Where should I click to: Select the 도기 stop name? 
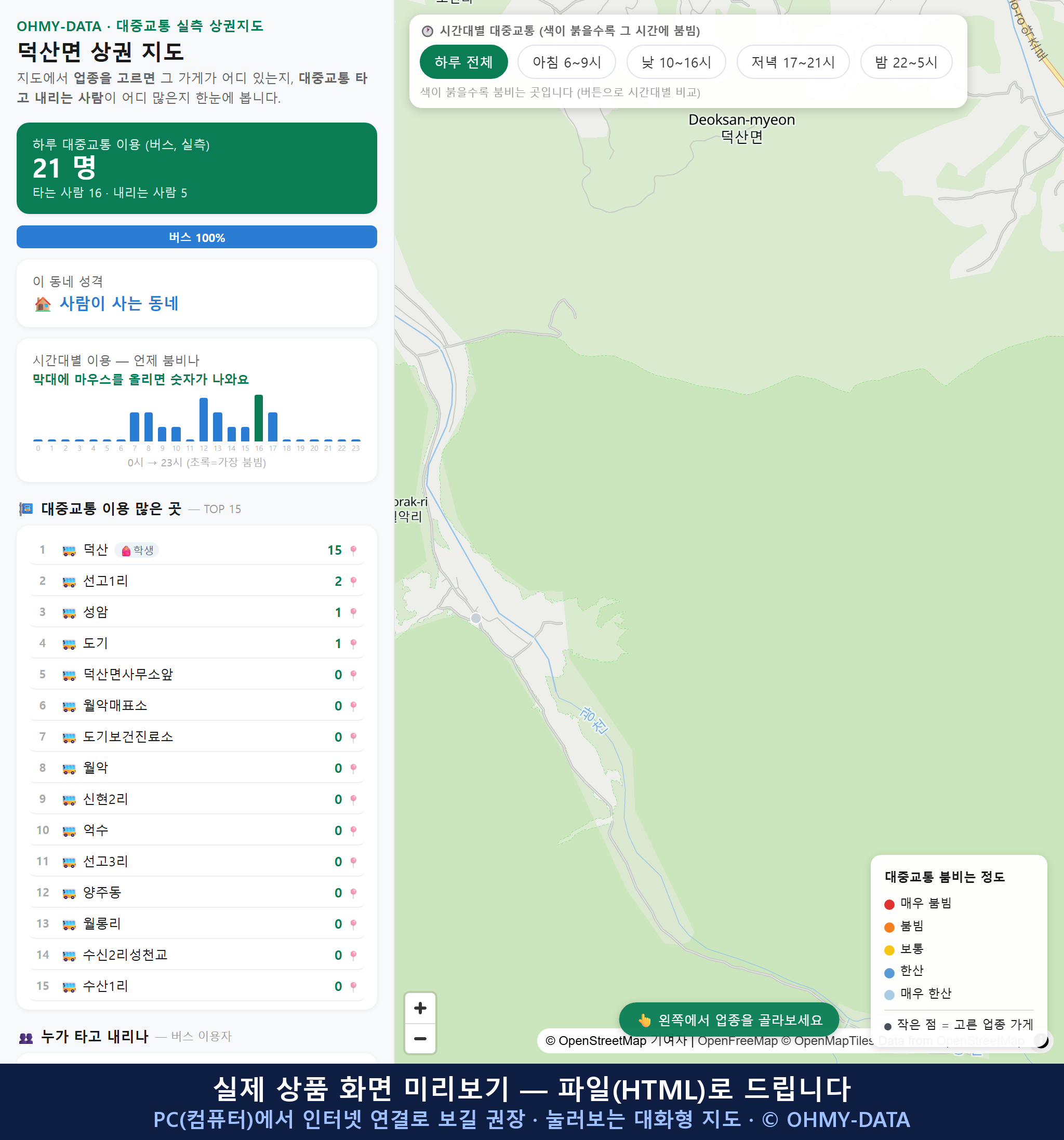[95, 643]
